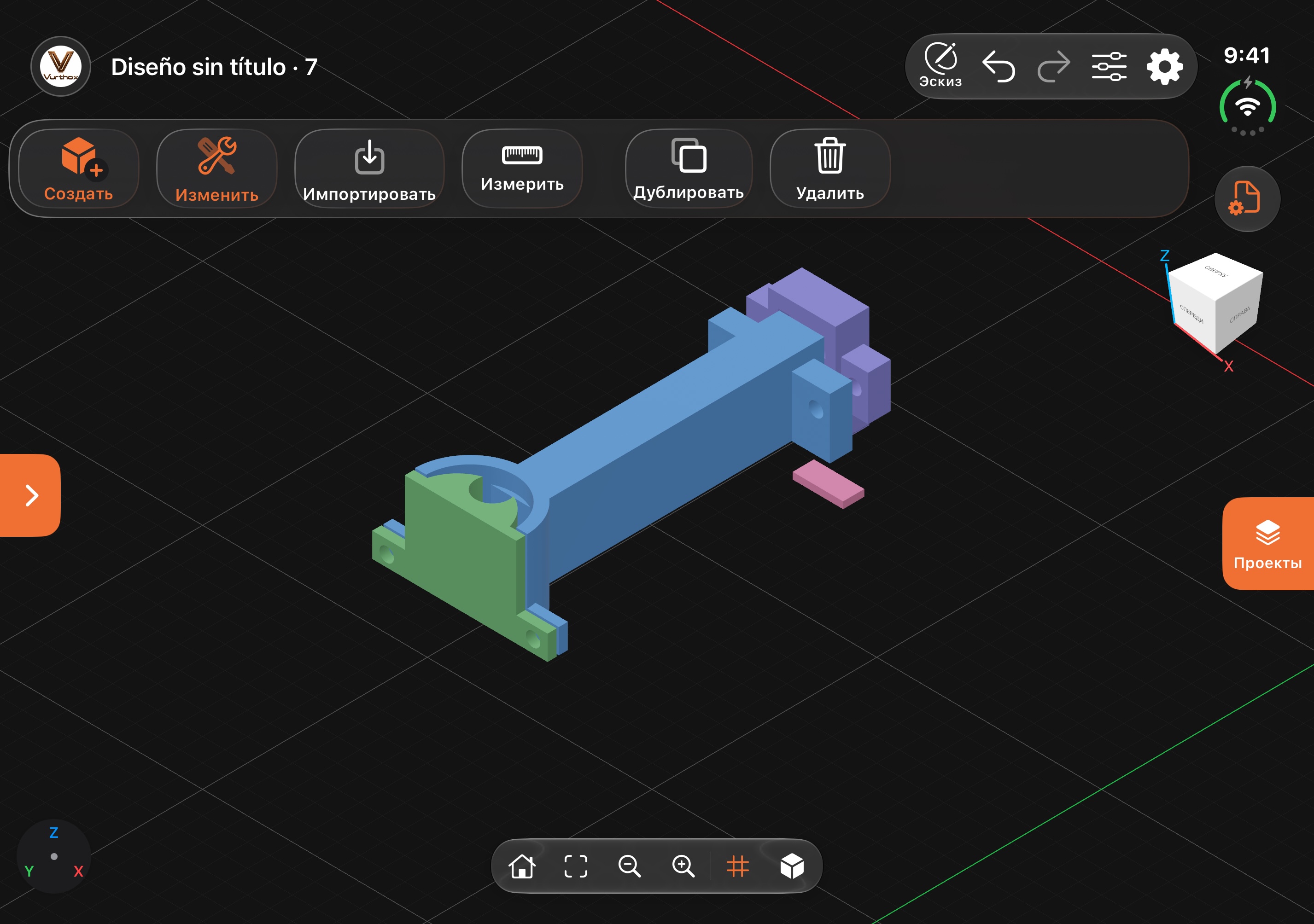Toggle the perspective cube view mode
The height and width of the screenshot is (924, 1314).
point(792,866)
